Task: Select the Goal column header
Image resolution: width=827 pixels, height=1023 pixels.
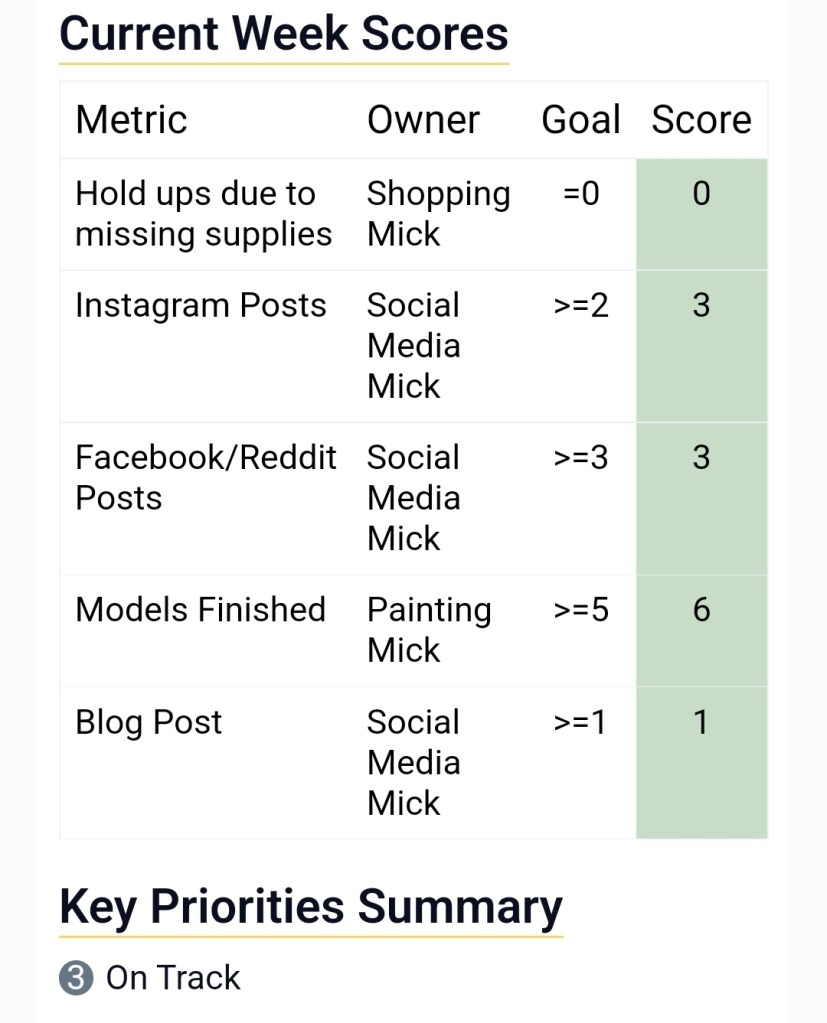Action: 580,120
